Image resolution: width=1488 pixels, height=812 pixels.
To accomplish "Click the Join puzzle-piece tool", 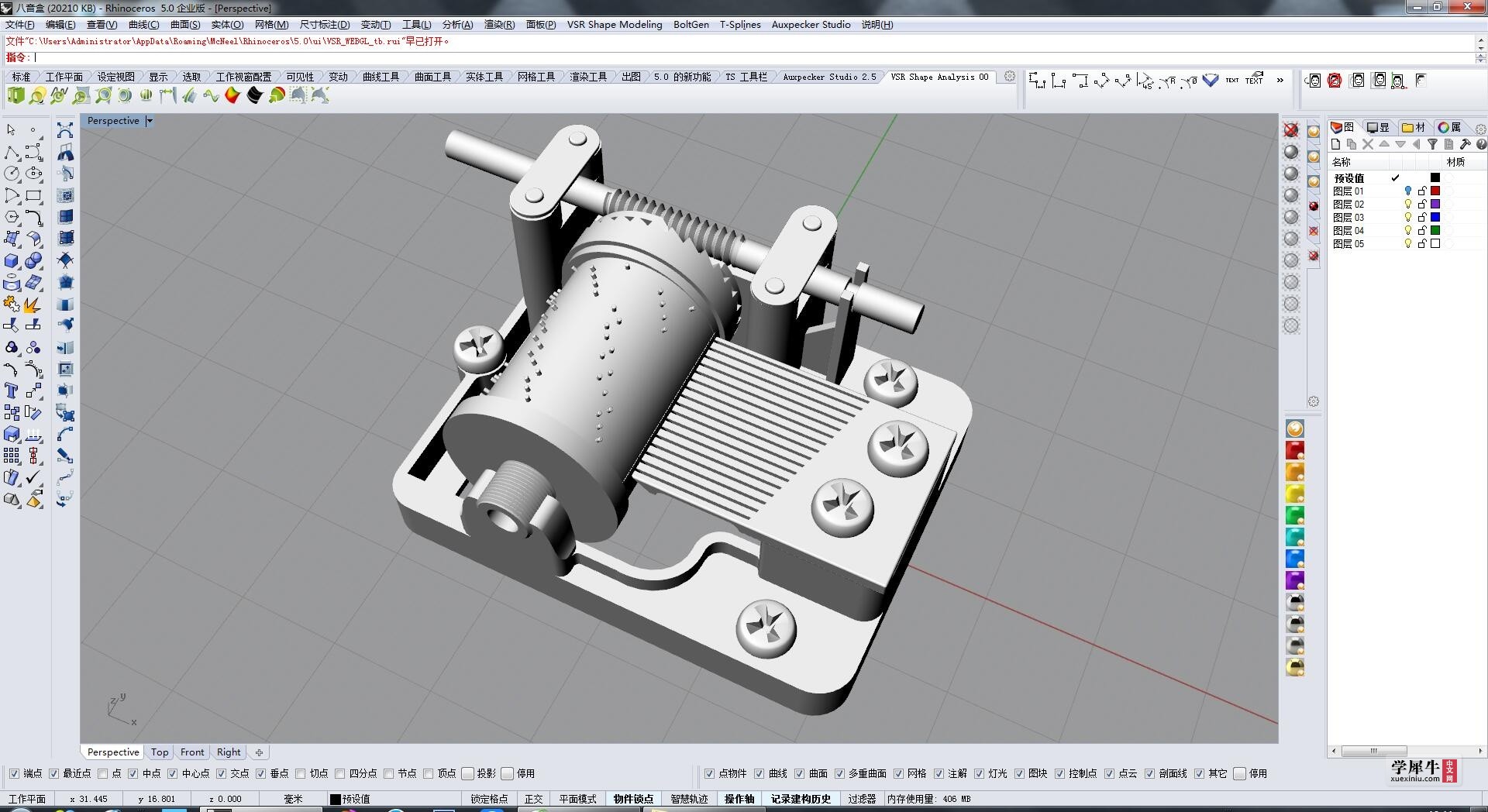I will [11, 304].
